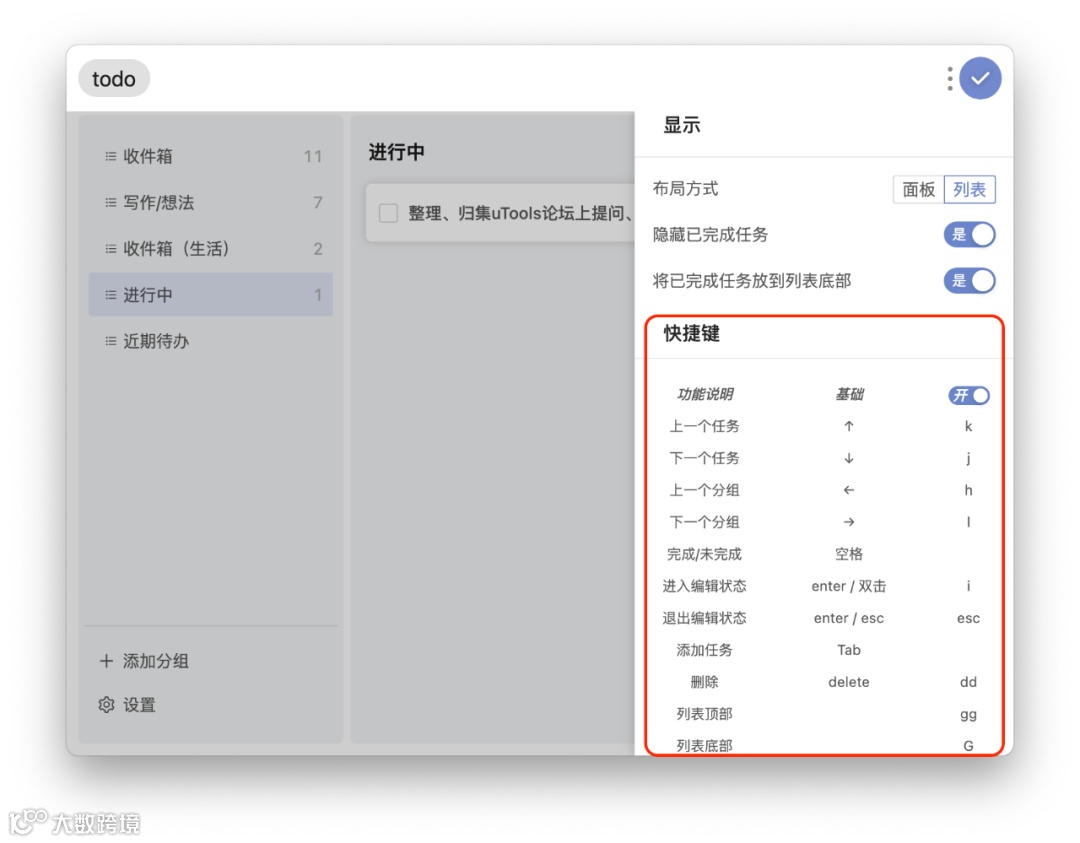The height and width of the screenshot is (843, 1080).
Task: Select 列表 layout option
Action: click(969, 189)
